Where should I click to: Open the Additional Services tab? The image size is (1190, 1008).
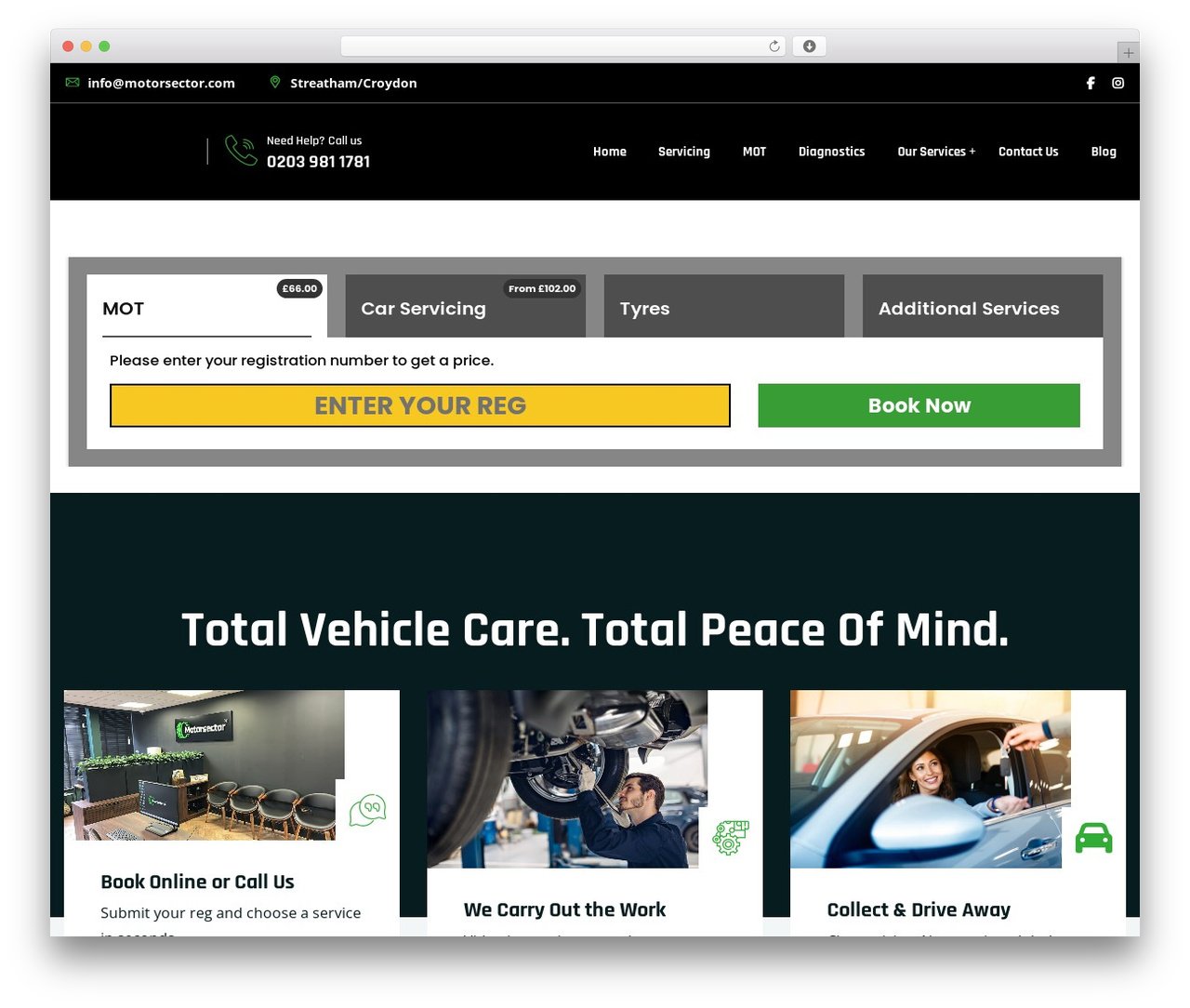pos(983,306)
